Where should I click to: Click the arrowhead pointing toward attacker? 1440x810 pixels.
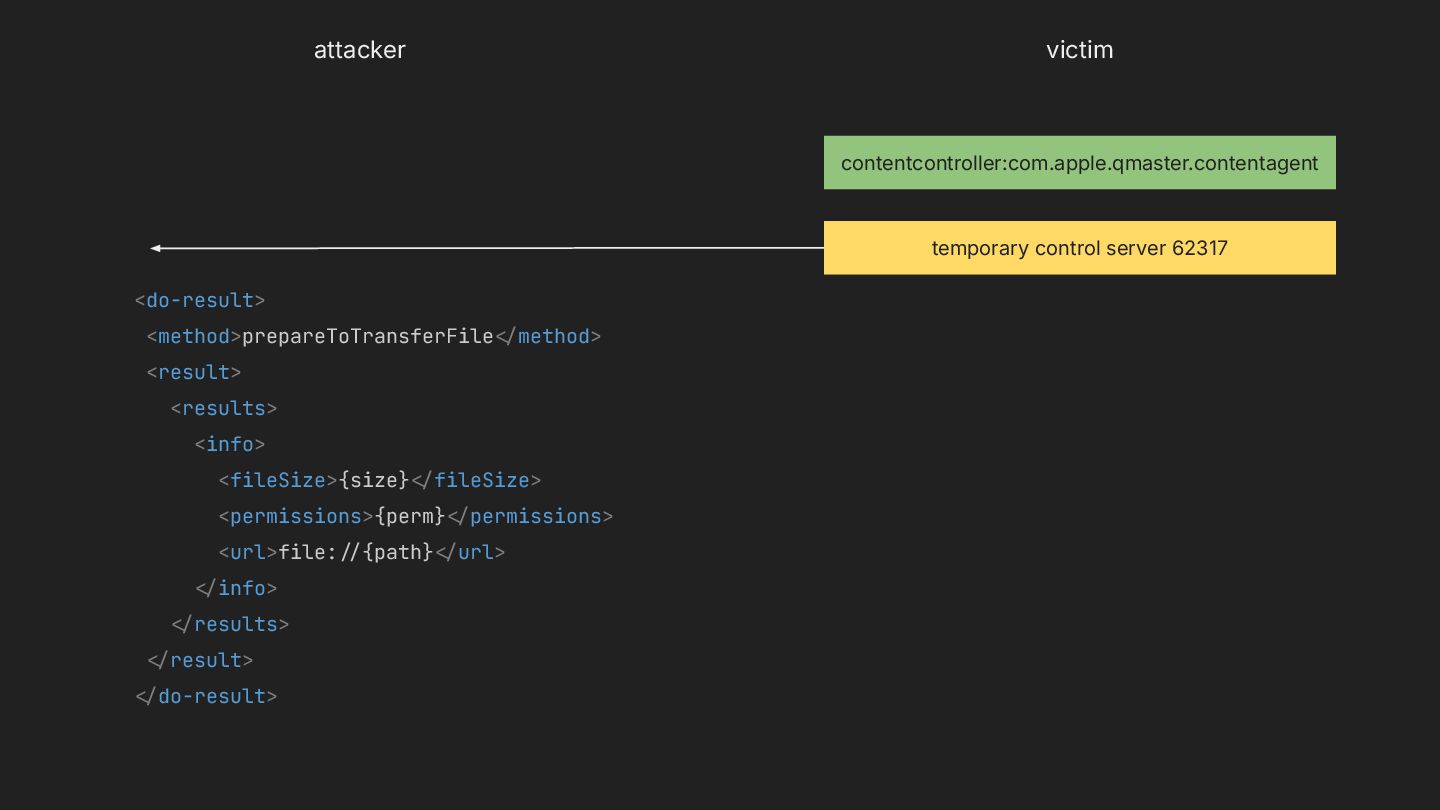point(156,248)
